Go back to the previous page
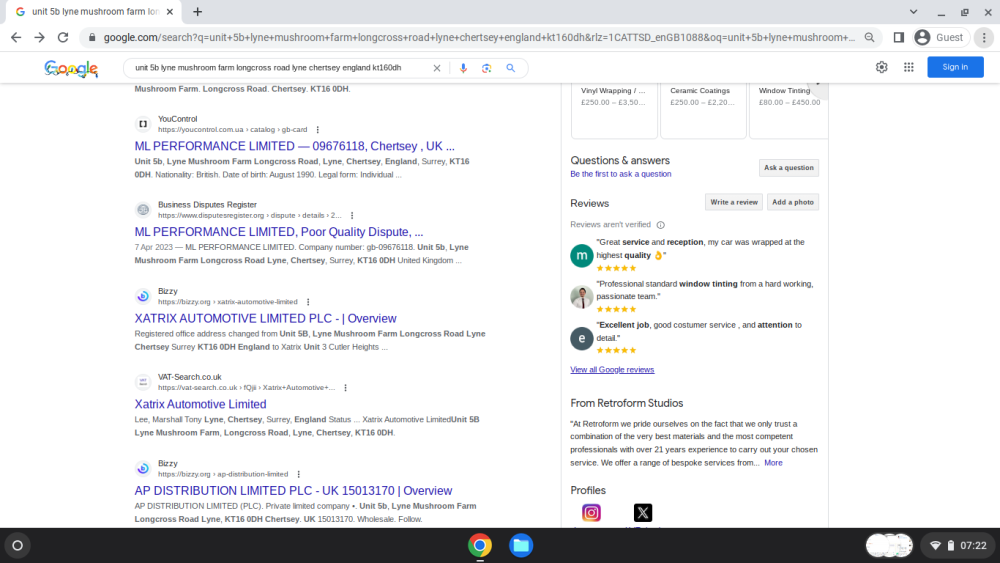 click(16, 38)
